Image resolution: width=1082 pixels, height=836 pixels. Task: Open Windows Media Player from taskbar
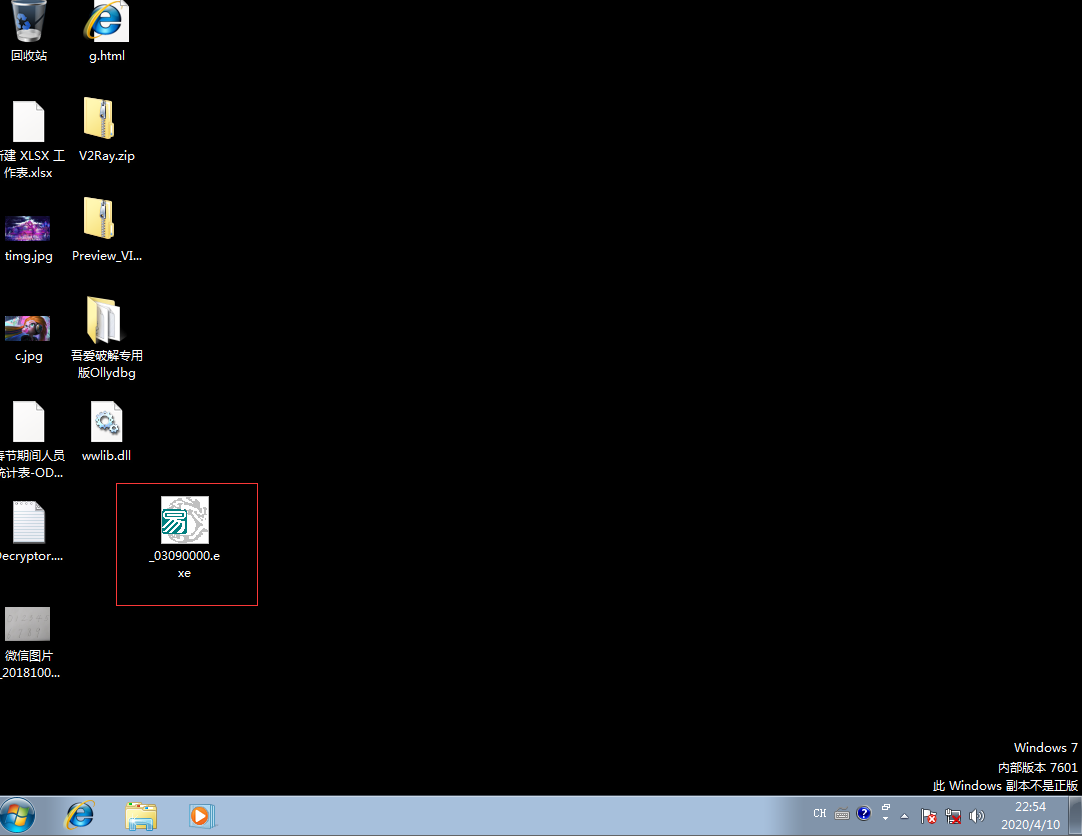(202, 816)
